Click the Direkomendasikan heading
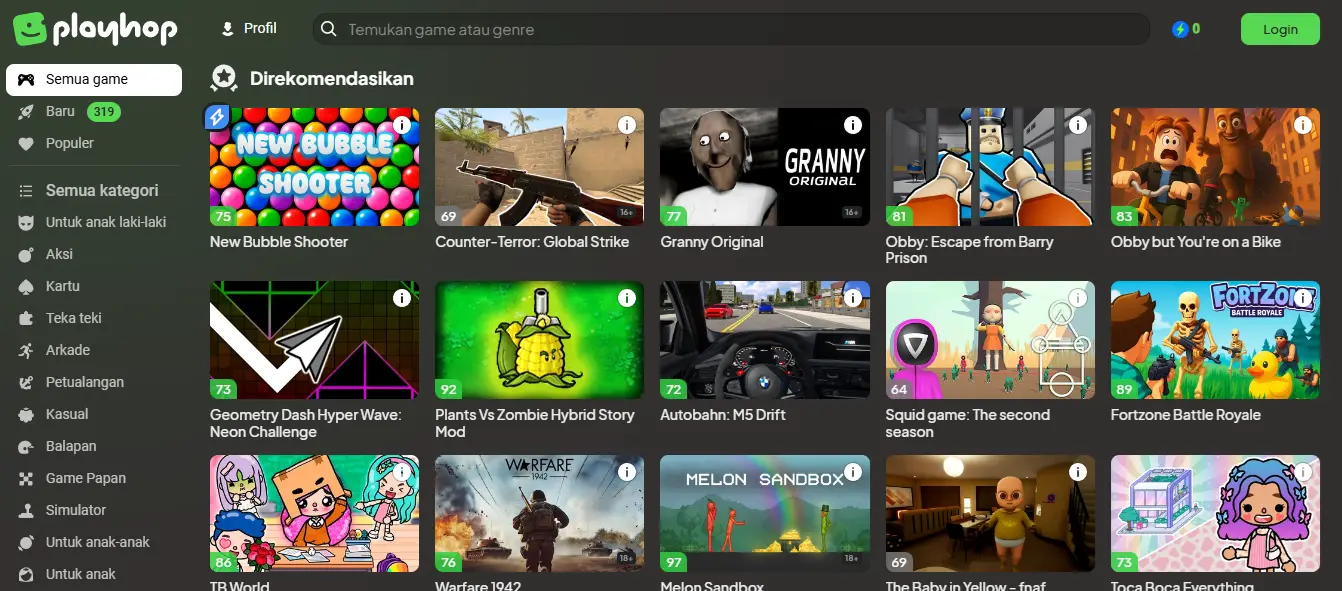The height and width of the screenshot is (591, 1342). 331,78
